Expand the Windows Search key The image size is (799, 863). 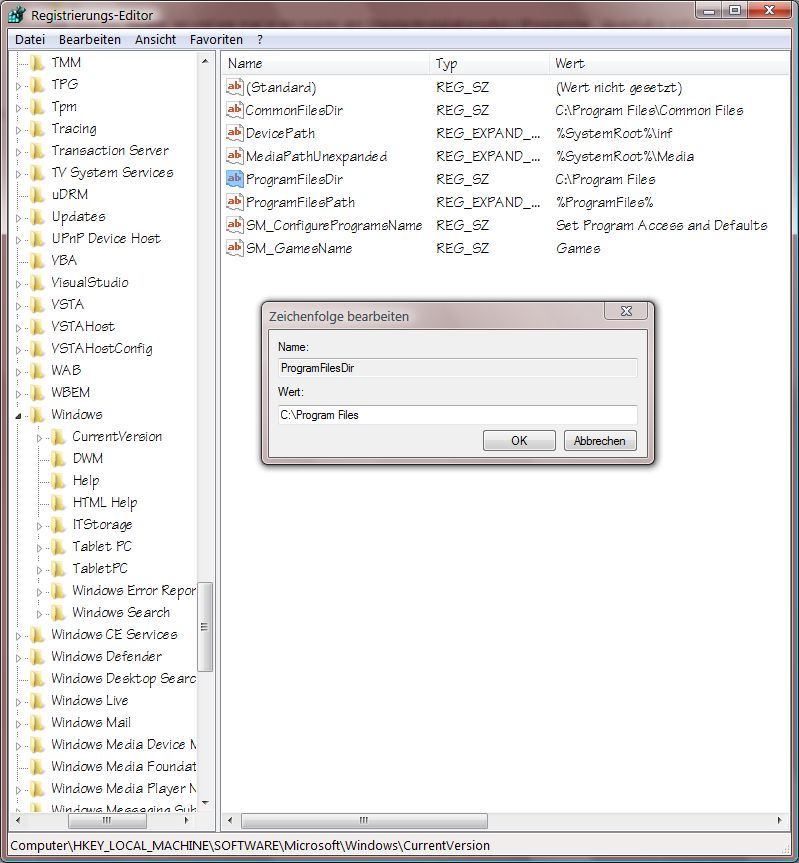tap(39, 614)
